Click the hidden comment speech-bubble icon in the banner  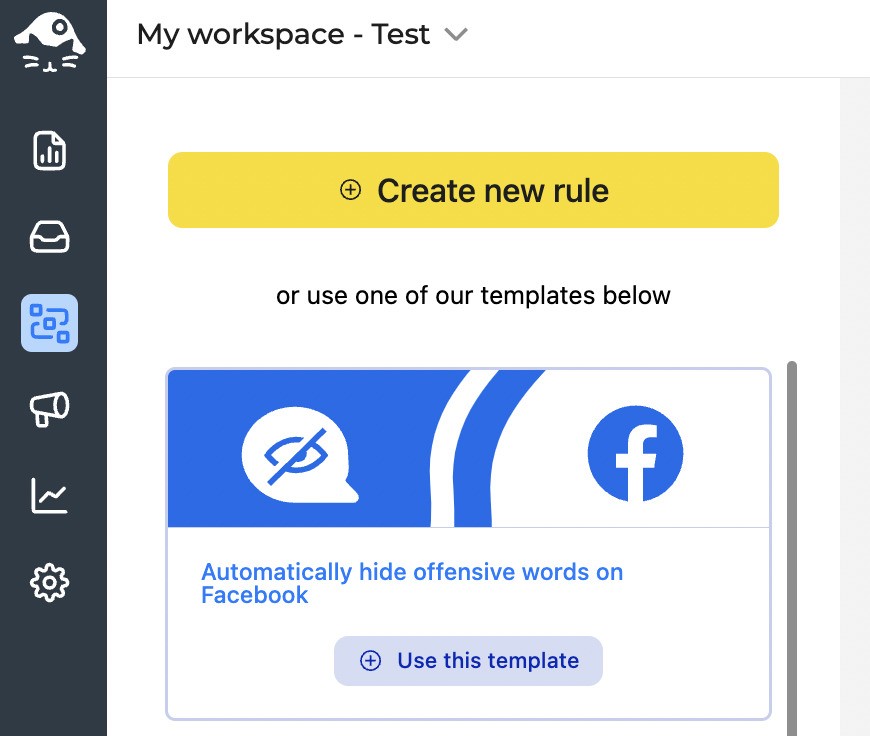(x=300, y=455)
